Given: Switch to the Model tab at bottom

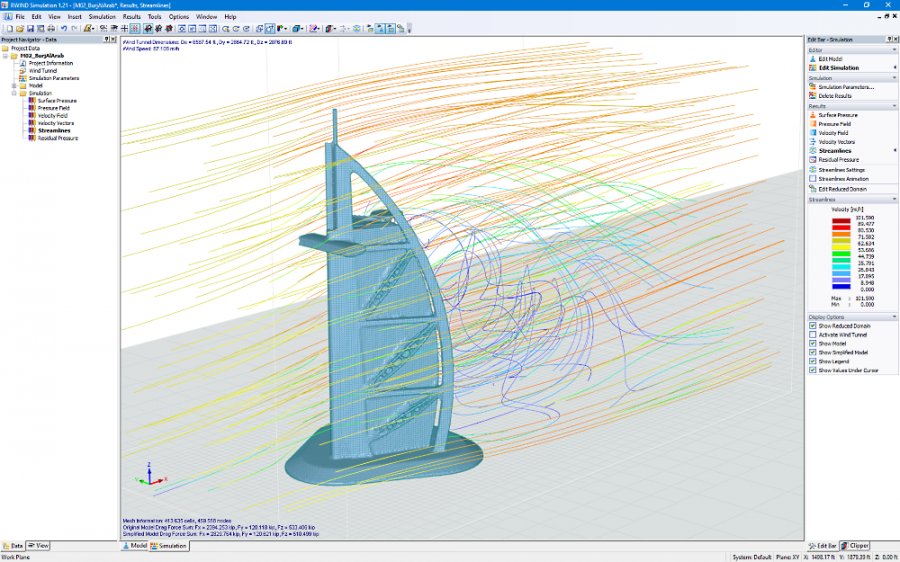Looking at the screenshot, I should pyautogui.click(x=135, y=546).
